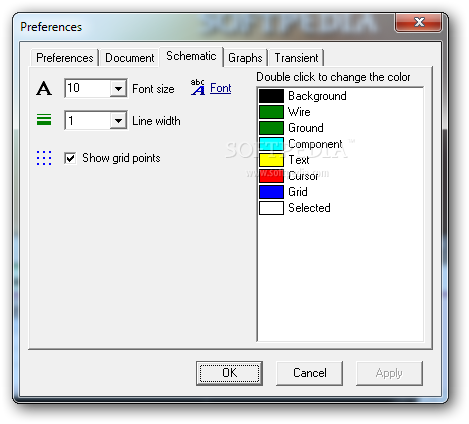469x424 pixels.
Task: Select the black Background color swatch
Action: (271, 96)
